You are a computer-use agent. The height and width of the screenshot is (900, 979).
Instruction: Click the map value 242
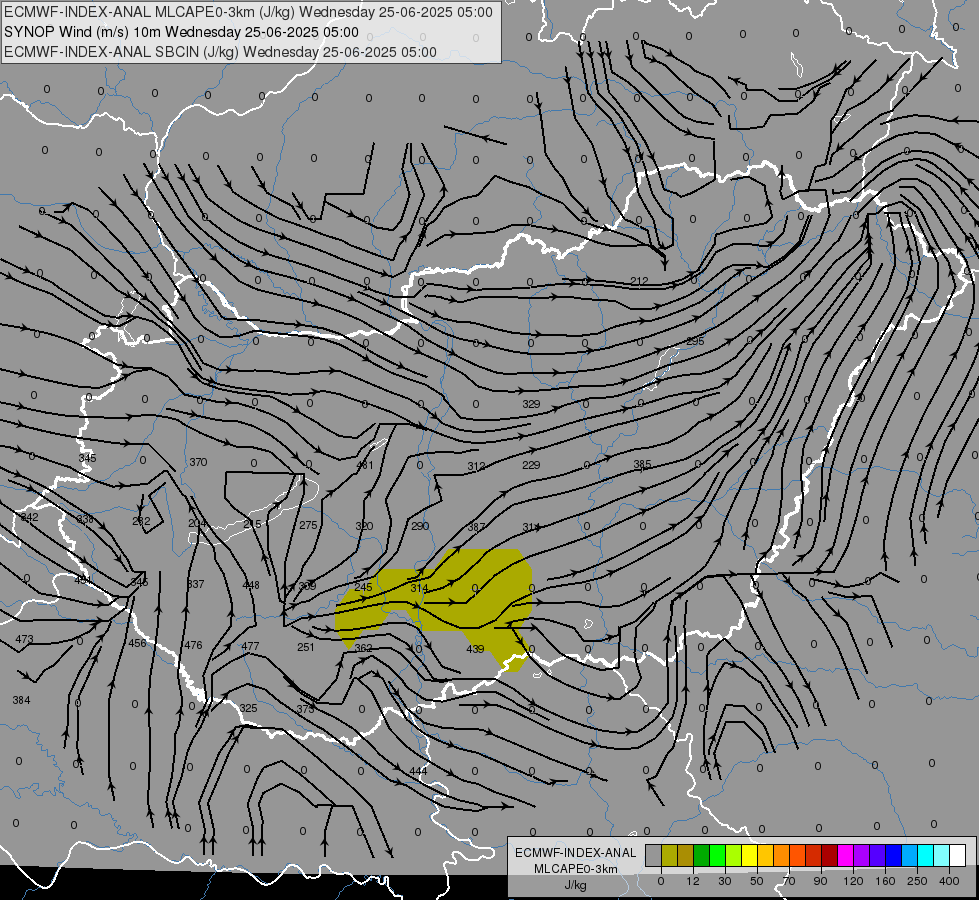pos(29,517)
